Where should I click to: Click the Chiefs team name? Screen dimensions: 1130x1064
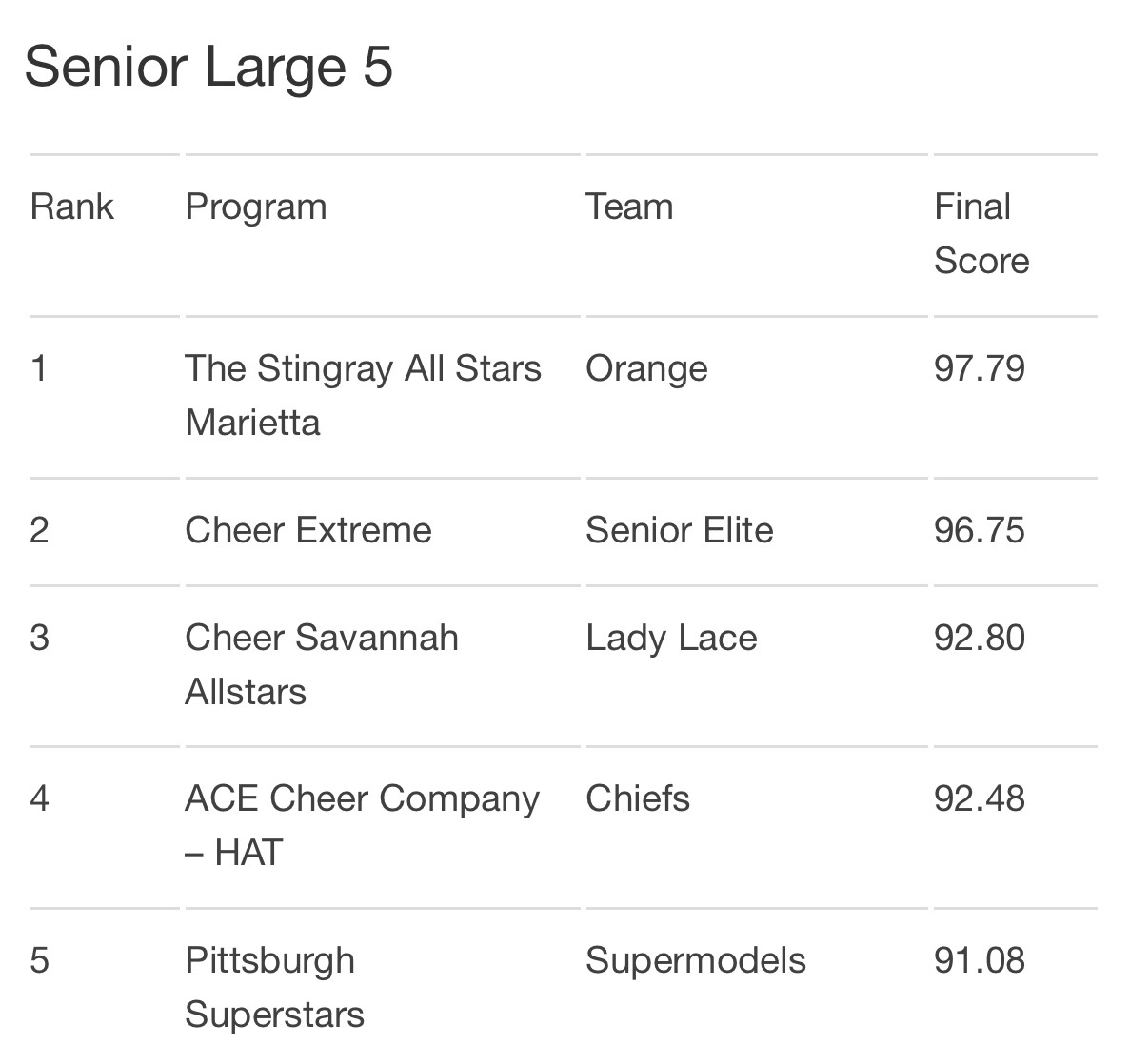point(638,798)
